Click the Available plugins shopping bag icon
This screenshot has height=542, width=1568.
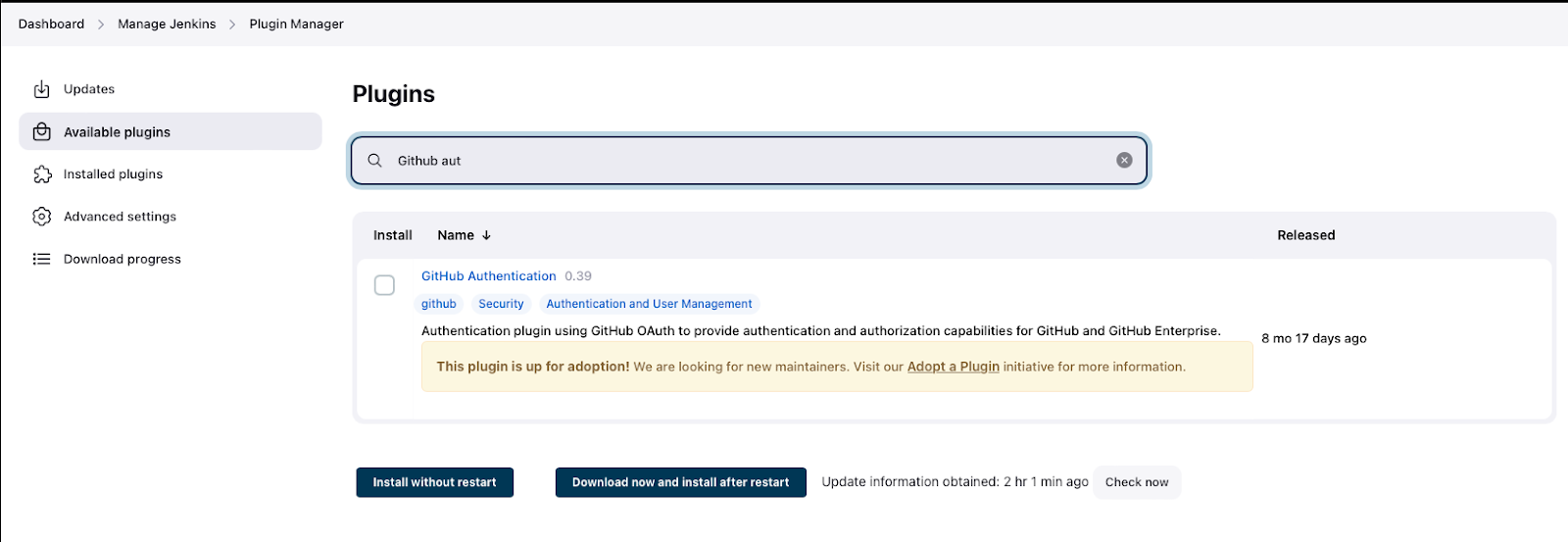click(41, 131)
